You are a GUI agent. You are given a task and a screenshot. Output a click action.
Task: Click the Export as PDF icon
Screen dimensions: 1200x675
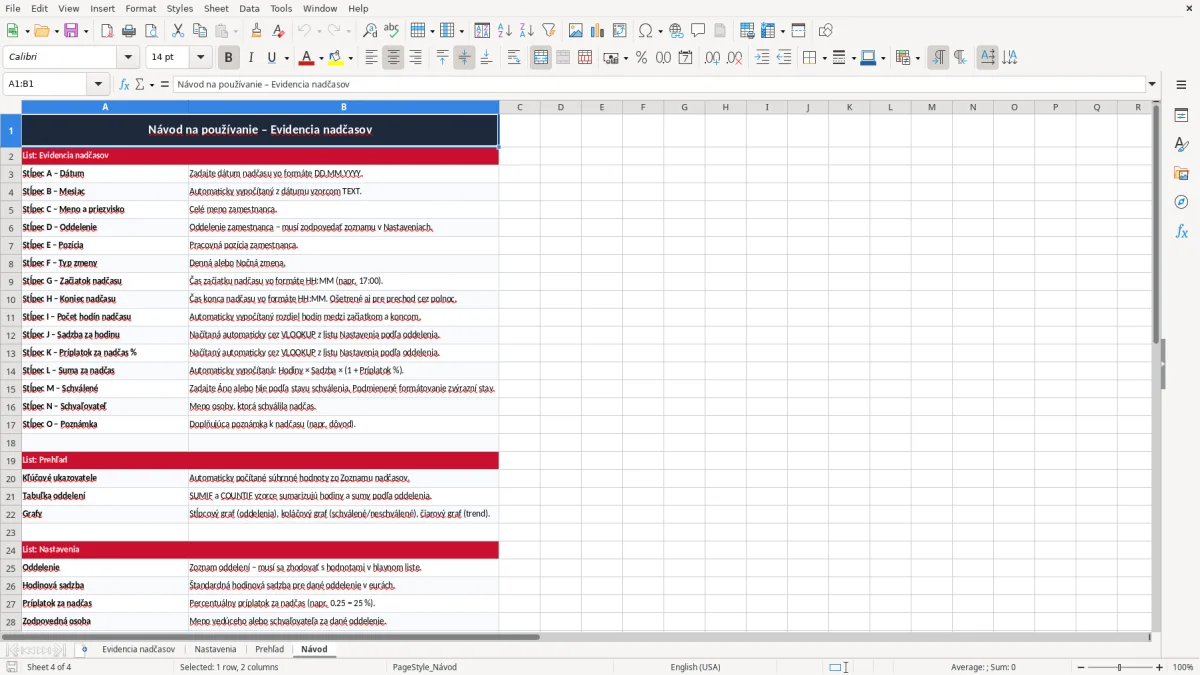107,31
